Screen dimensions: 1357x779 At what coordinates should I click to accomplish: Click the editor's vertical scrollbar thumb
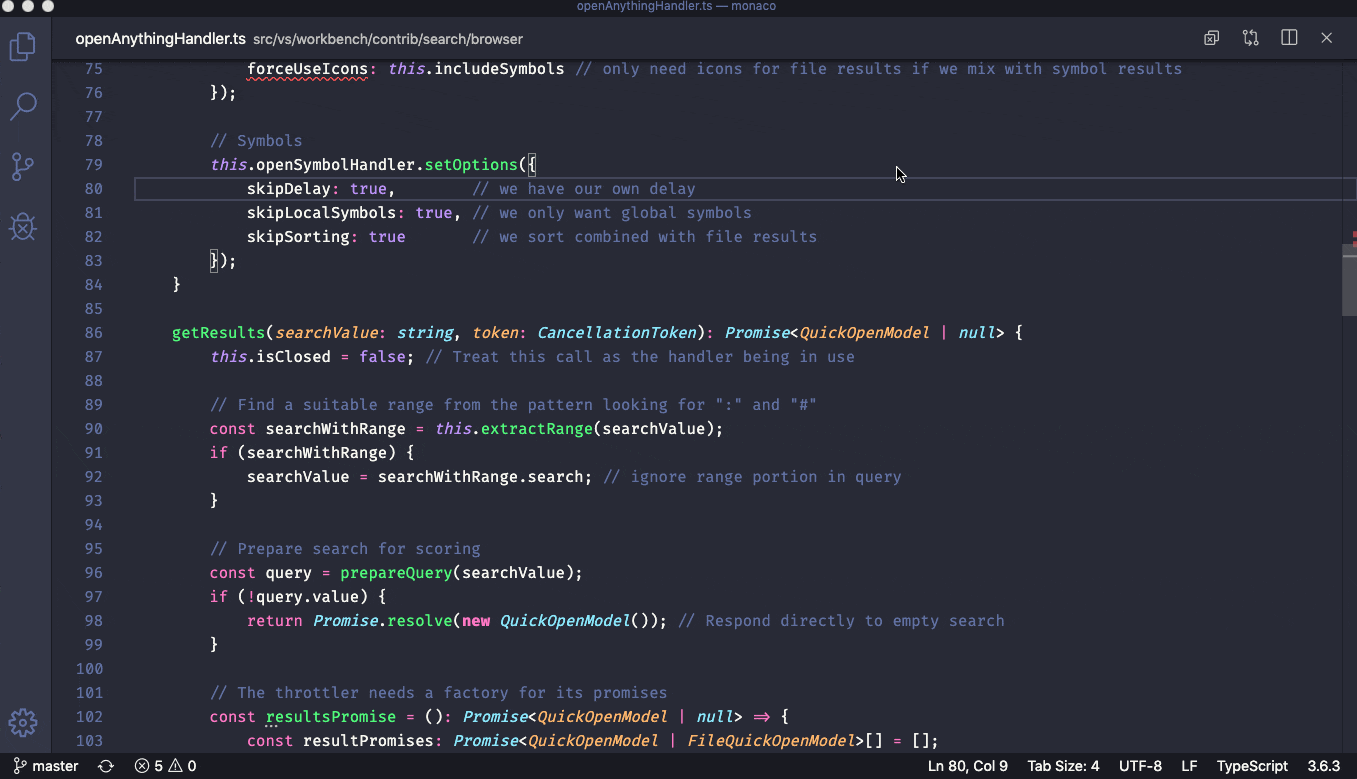[x=1349, y=280]
